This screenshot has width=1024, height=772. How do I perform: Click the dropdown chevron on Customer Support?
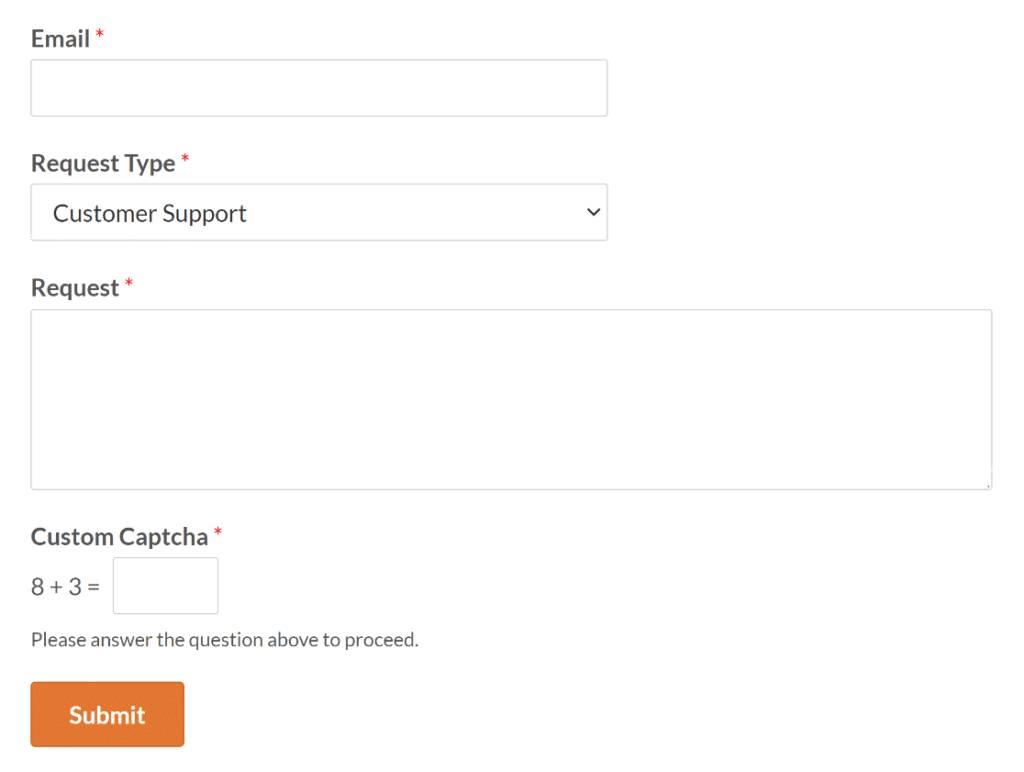[x=594, y=212]
